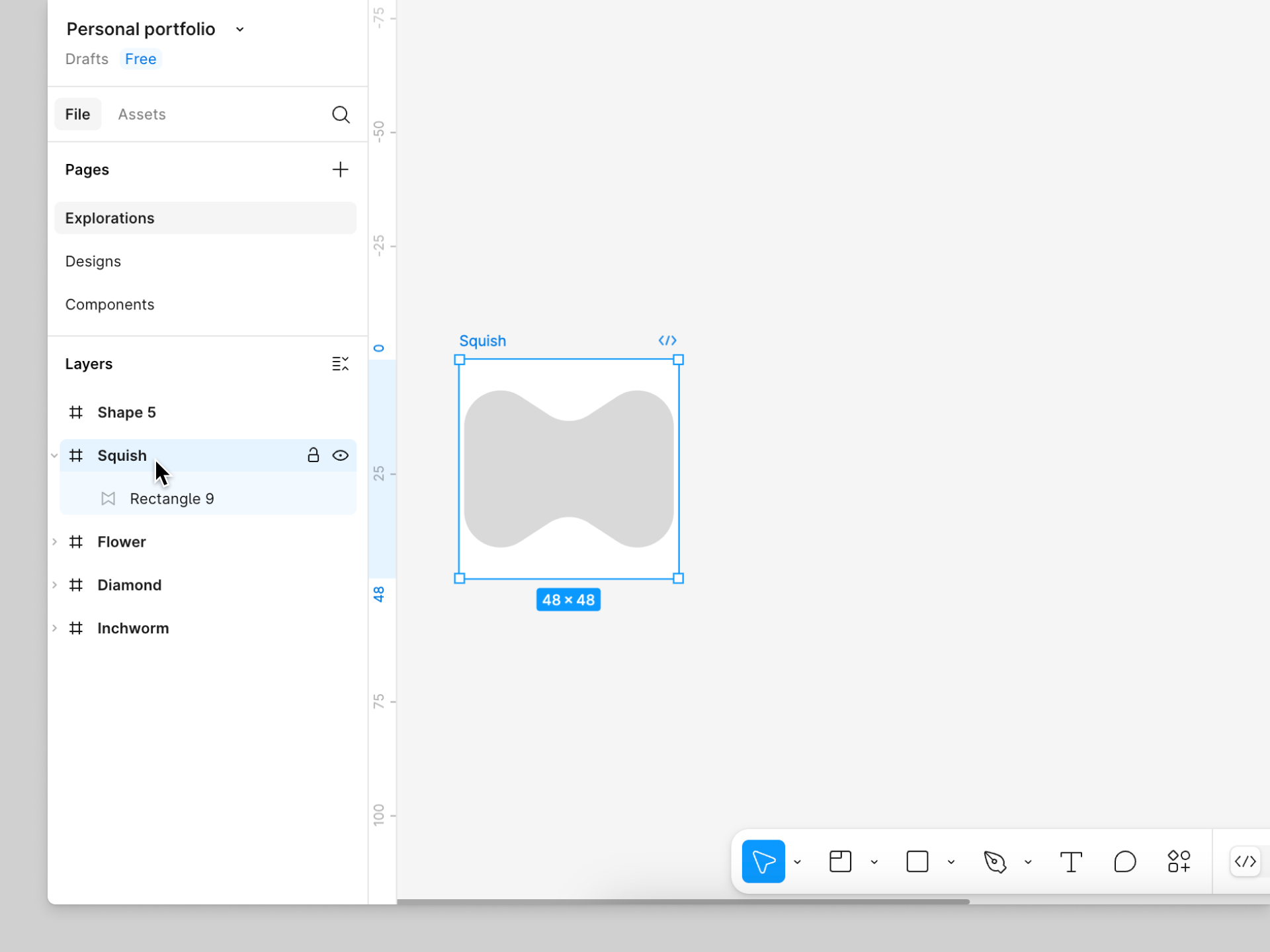Image resolution: width=1270 pixels, height=952 pixels.
Task: Collapse the Squish layer
Action: pos(54,456)
